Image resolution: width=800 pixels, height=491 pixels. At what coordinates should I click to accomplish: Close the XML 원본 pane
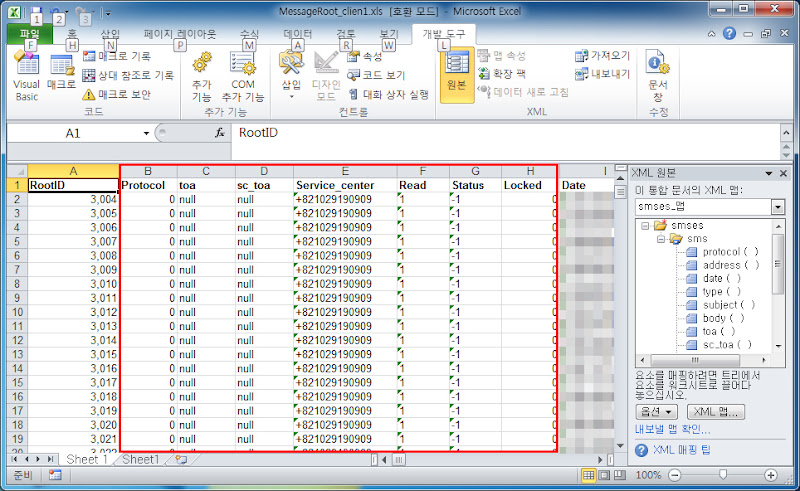point(784,174)
